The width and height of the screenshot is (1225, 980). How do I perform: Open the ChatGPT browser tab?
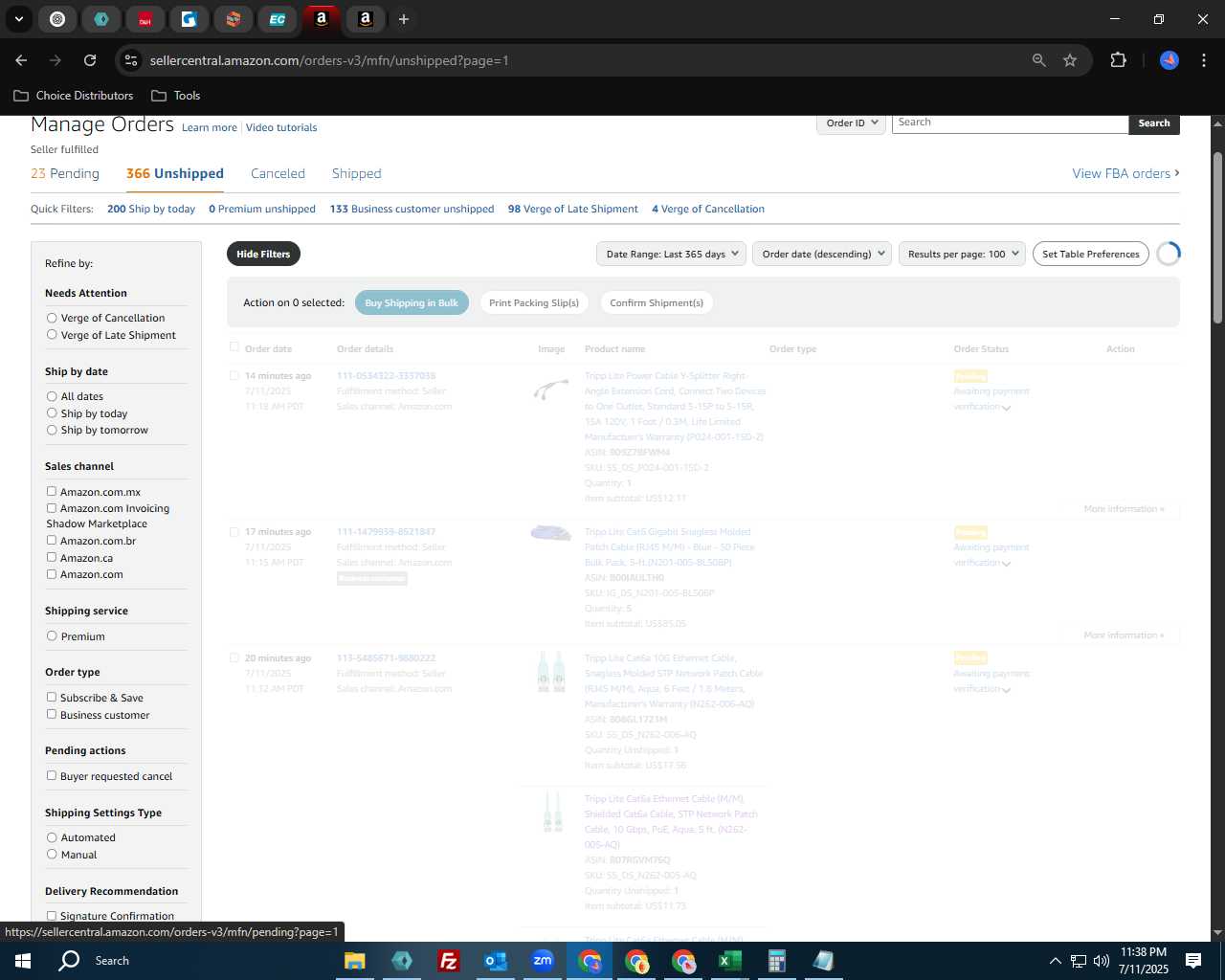(57, 19)
